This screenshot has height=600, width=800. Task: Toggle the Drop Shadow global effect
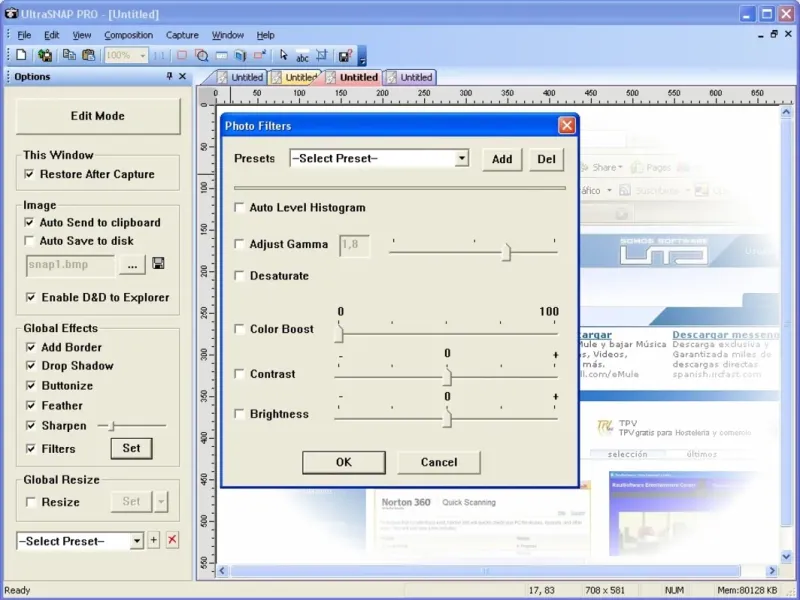30,366
